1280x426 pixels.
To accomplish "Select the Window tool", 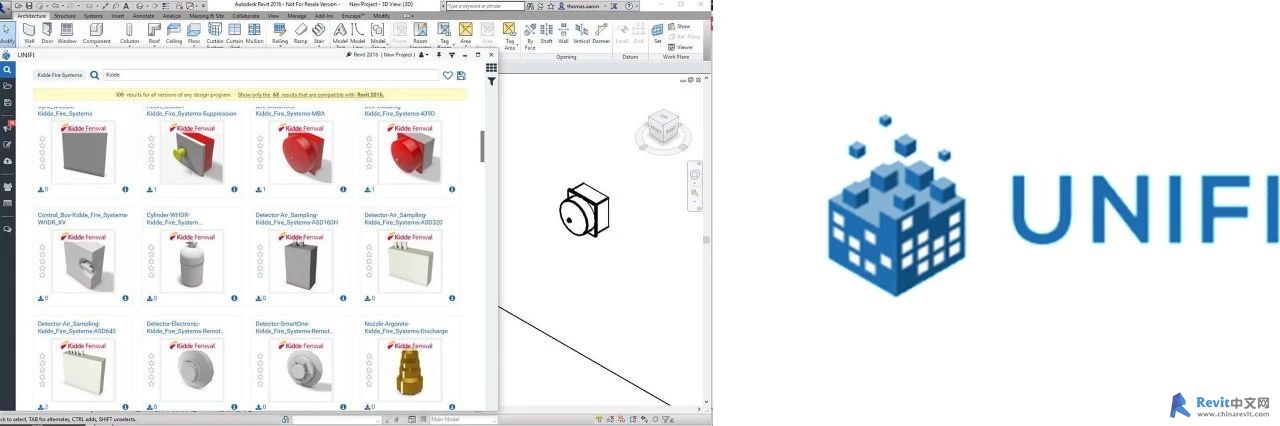I will [x=67, y=34].
